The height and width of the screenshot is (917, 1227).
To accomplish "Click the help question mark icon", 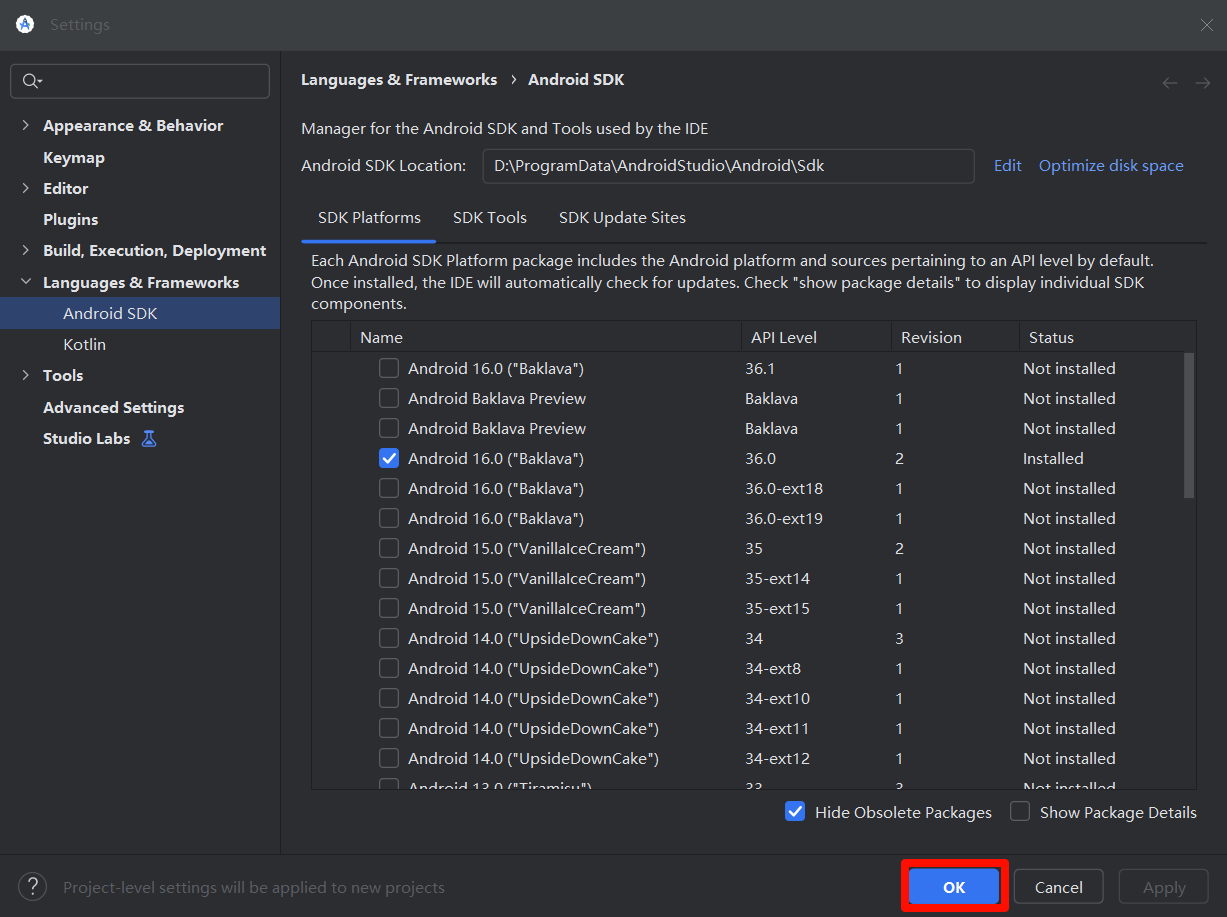I will (x=33, y=886).
